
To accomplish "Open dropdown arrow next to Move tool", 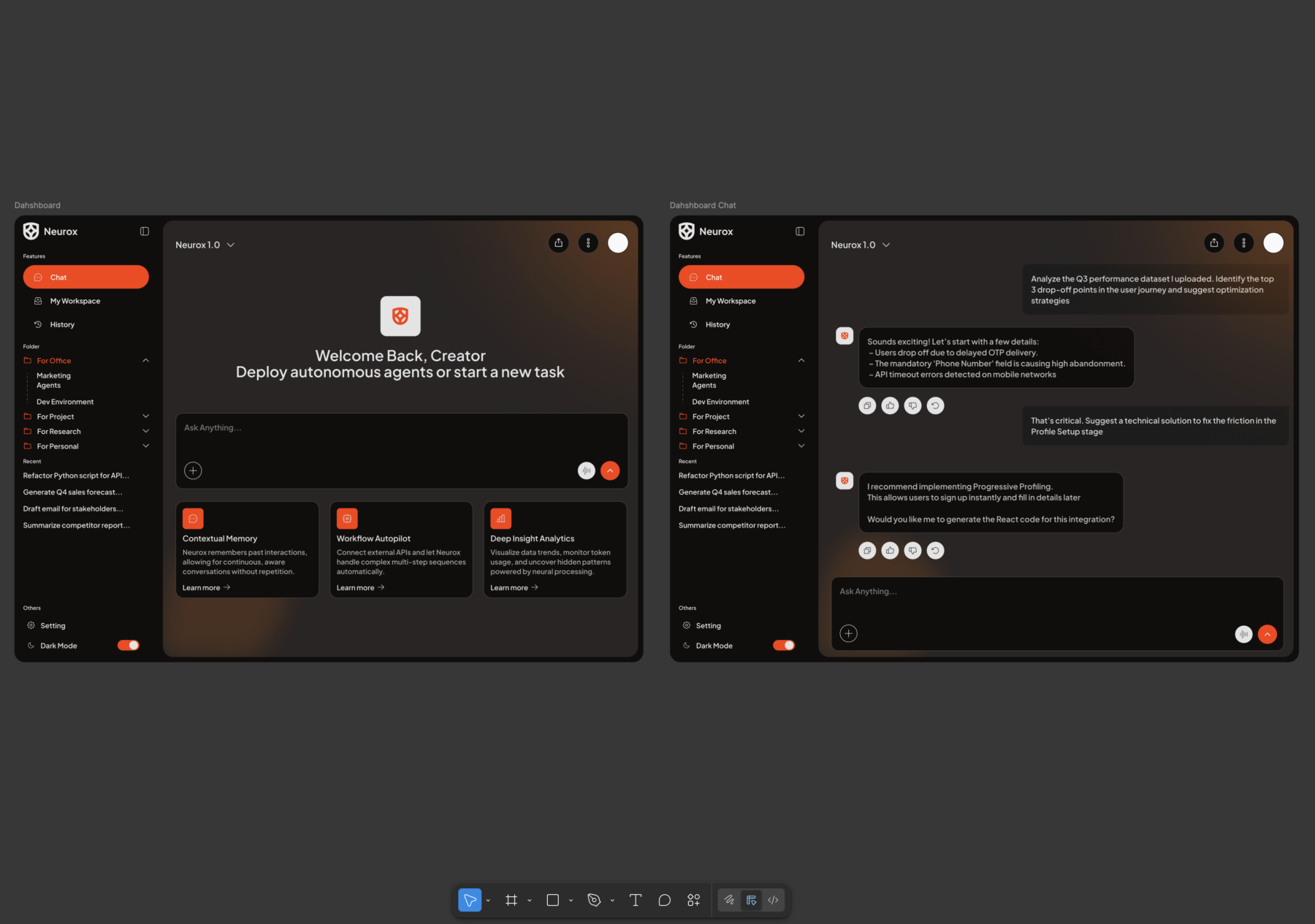I will [488, 901].
